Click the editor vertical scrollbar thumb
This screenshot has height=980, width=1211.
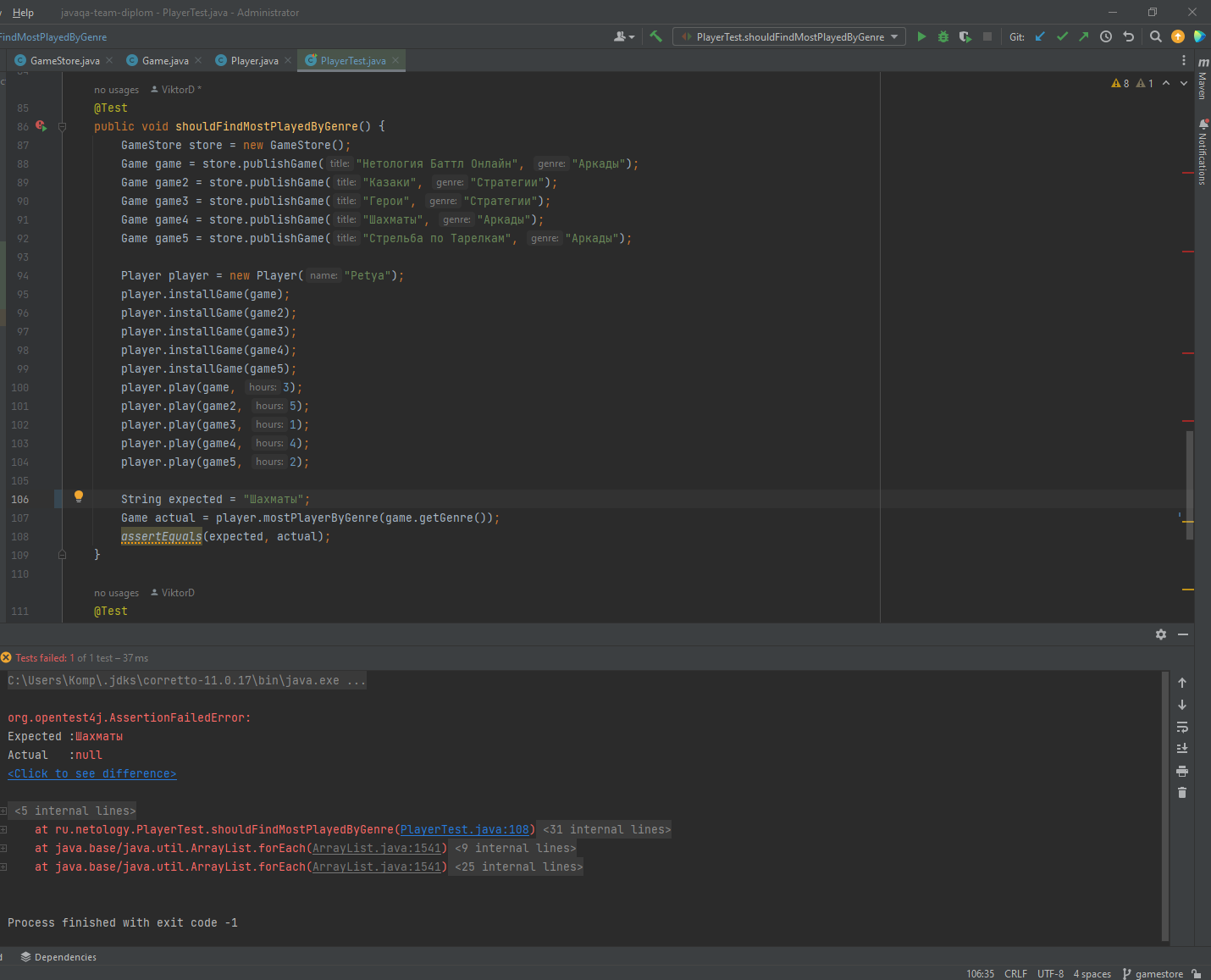point(1189,484)
